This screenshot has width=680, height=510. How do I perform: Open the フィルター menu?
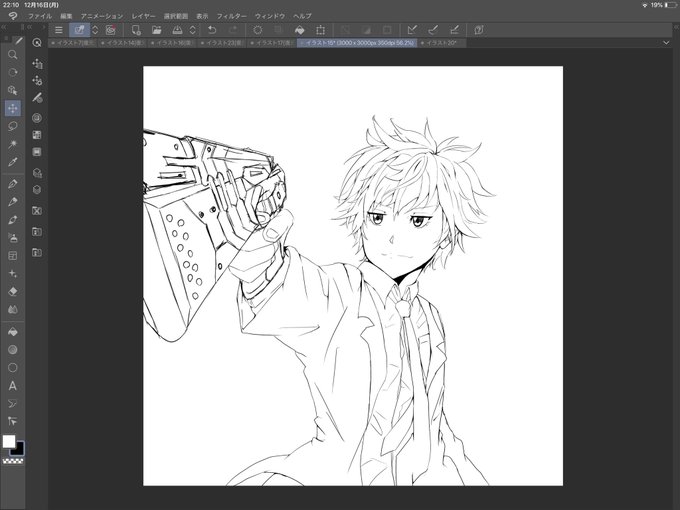[232, 16]
